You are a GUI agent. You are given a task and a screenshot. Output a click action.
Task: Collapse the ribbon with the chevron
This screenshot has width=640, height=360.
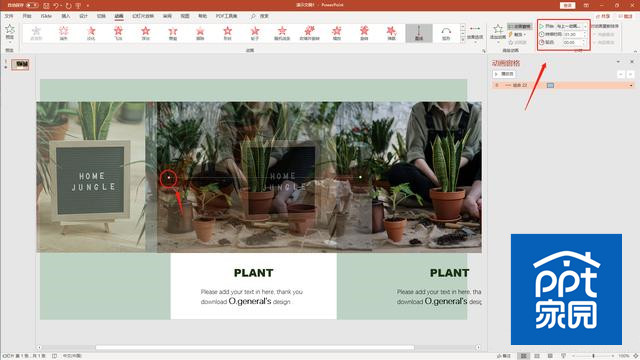[635, 51]
